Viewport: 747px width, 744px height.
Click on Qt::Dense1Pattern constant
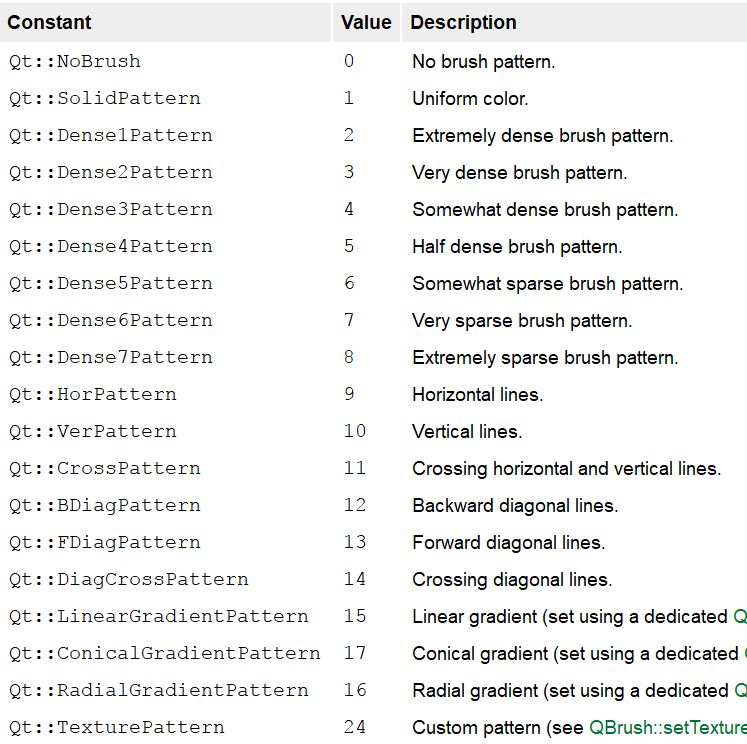coord(110,135)
